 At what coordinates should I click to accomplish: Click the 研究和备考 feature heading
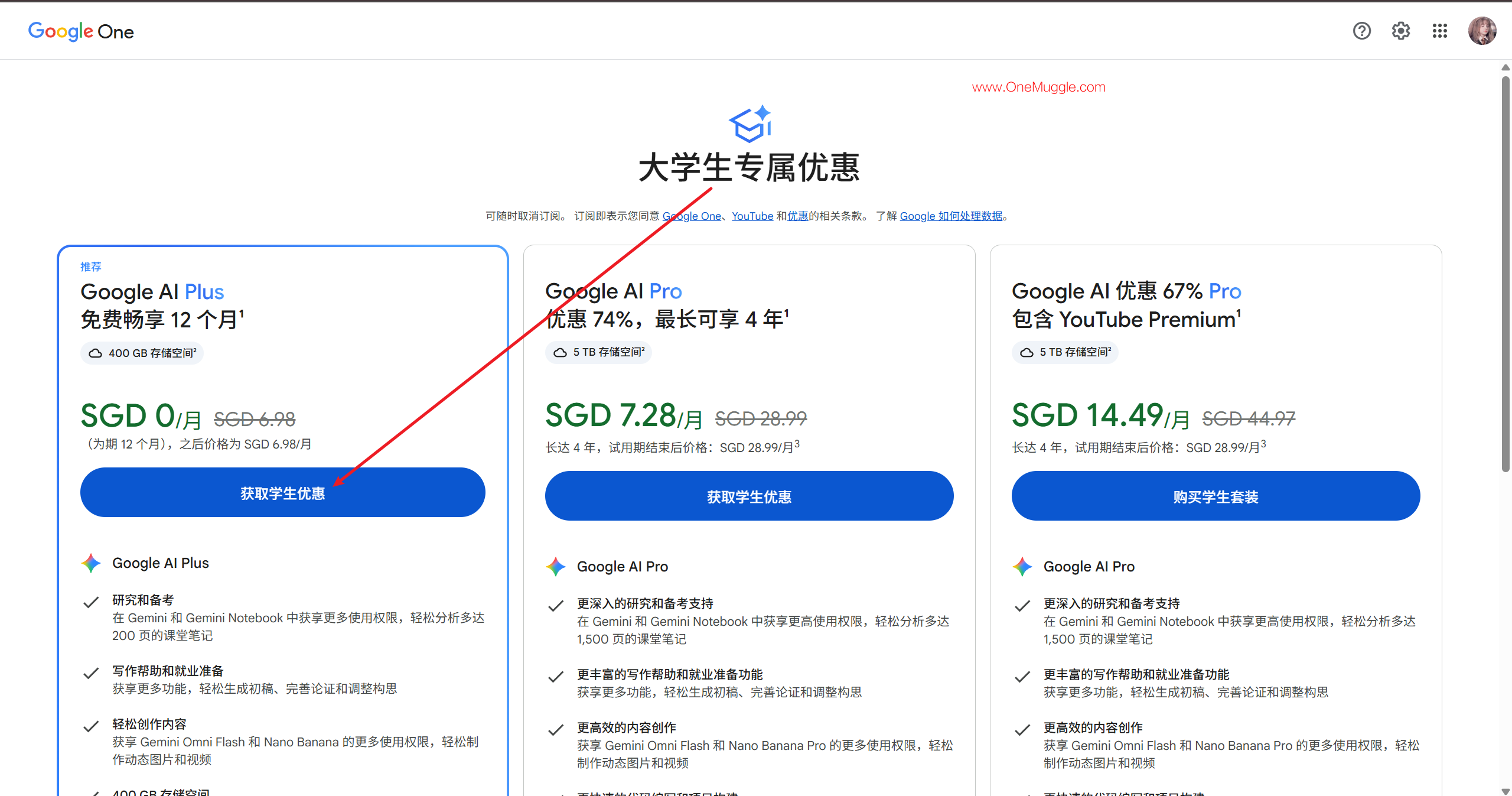(x=143, y=600)
